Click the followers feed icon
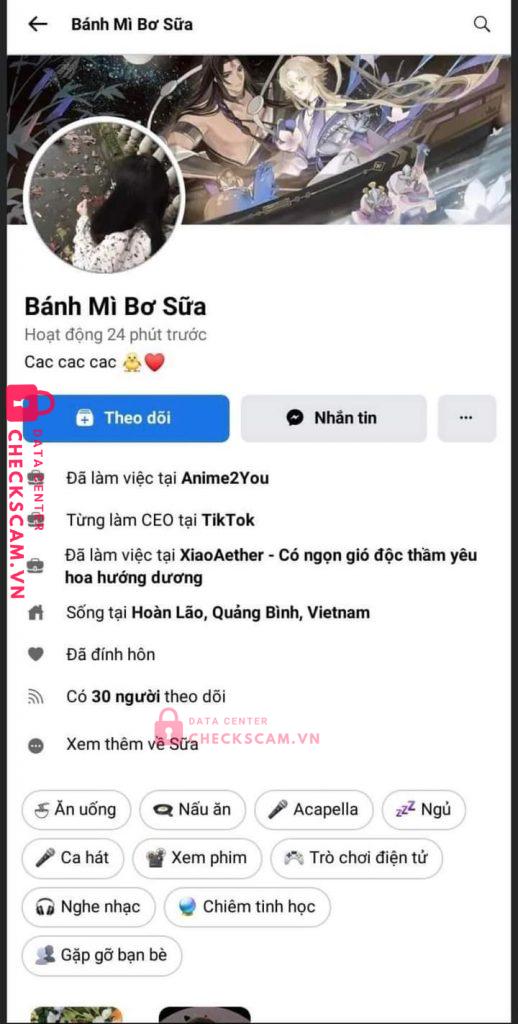The width and height of the screenshot is (518, 1024). pyautogui.click(x=36, y=697)
